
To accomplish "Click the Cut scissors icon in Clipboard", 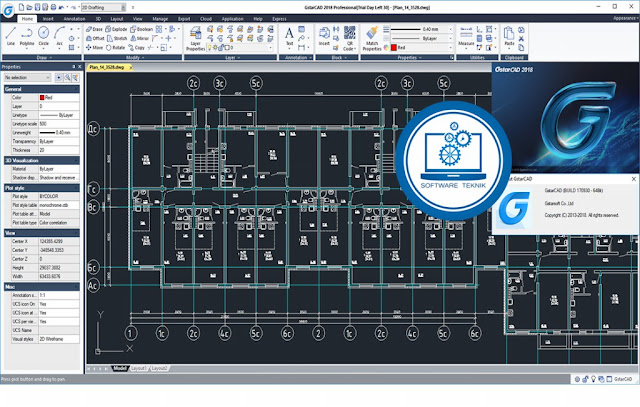I will click(x=521, y=38).
